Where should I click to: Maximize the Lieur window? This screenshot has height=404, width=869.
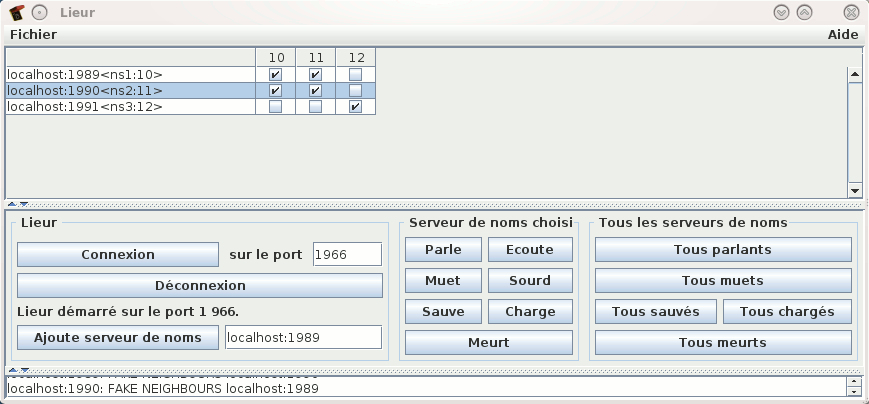point(805,12)
